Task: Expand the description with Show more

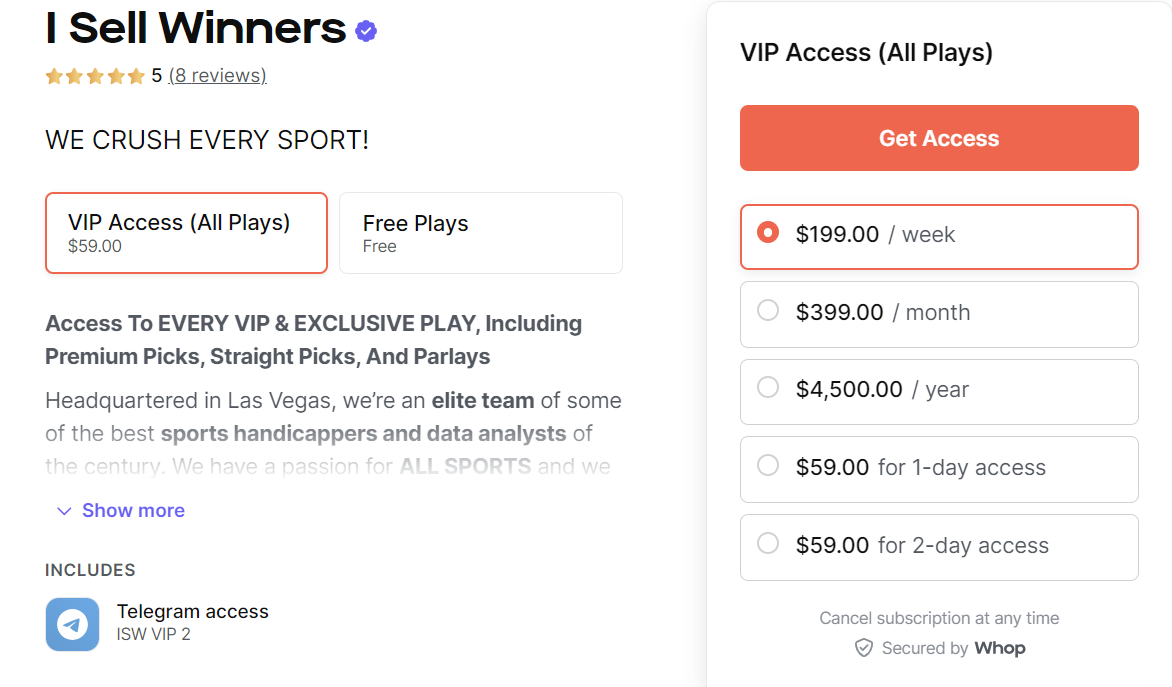Action: 133,510
